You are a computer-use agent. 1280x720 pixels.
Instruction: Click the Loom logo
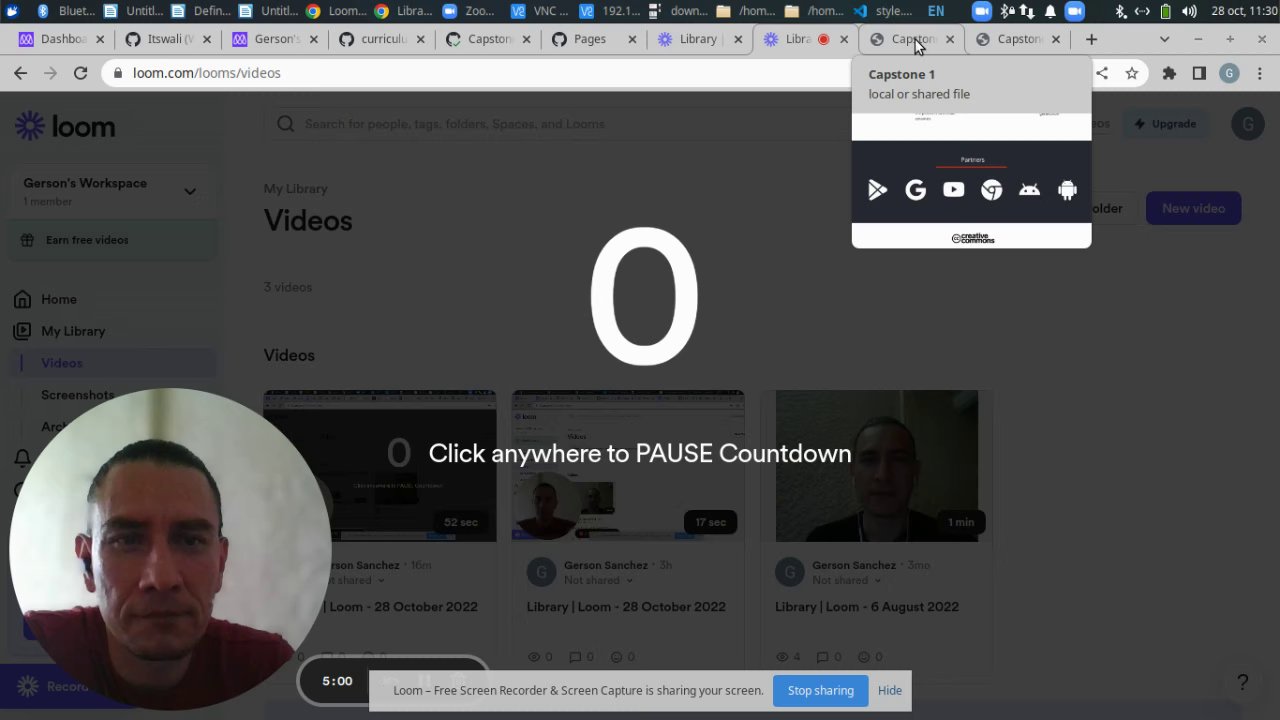65,126
